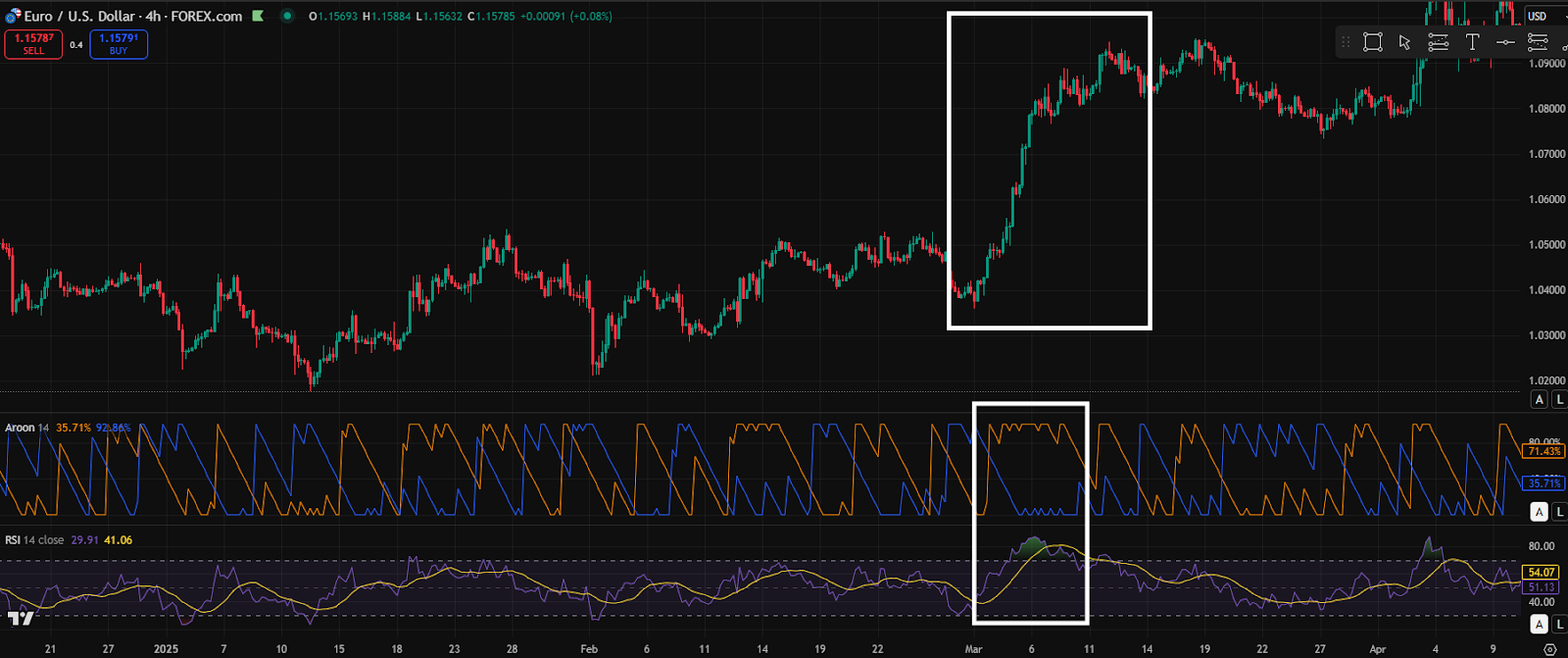Click the 40.00 level on RSI axis
The height and width of the screenshot is (658, 1568).
[x=1542, y=602]
